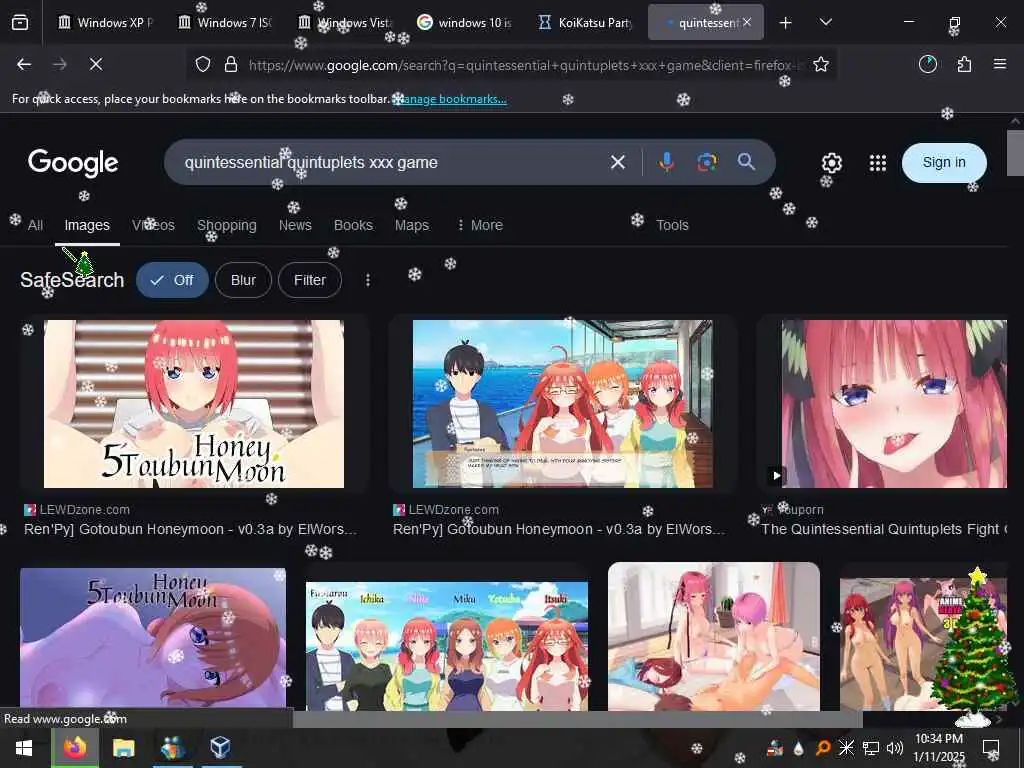Click the Sign in button
Image resolution: width=1024 pixels, height=768 pixels.
[944, 163]
